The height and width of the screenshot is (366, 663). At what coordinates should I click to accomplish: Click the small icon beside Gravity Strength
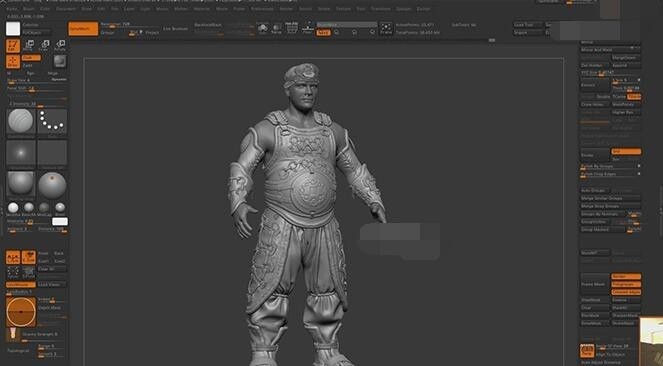point(13,333)
